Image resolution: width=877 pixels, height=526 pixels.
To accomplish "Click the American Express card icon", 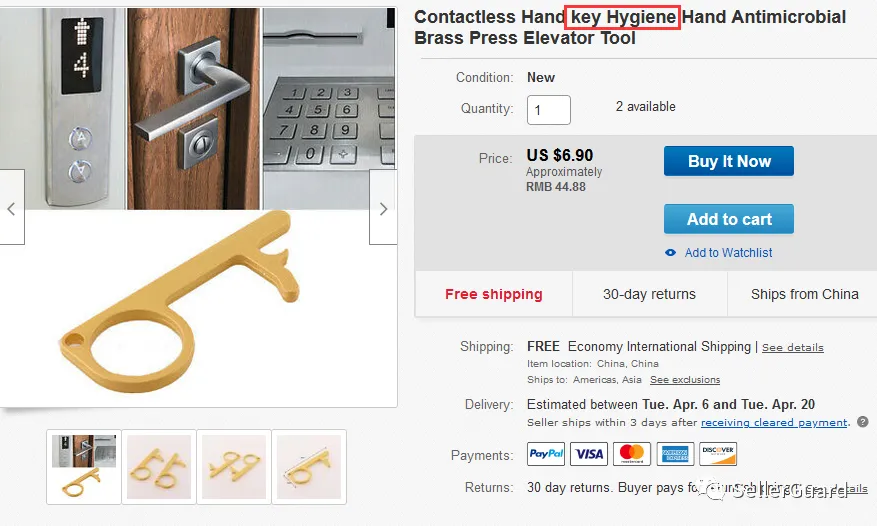I will 675,454.
